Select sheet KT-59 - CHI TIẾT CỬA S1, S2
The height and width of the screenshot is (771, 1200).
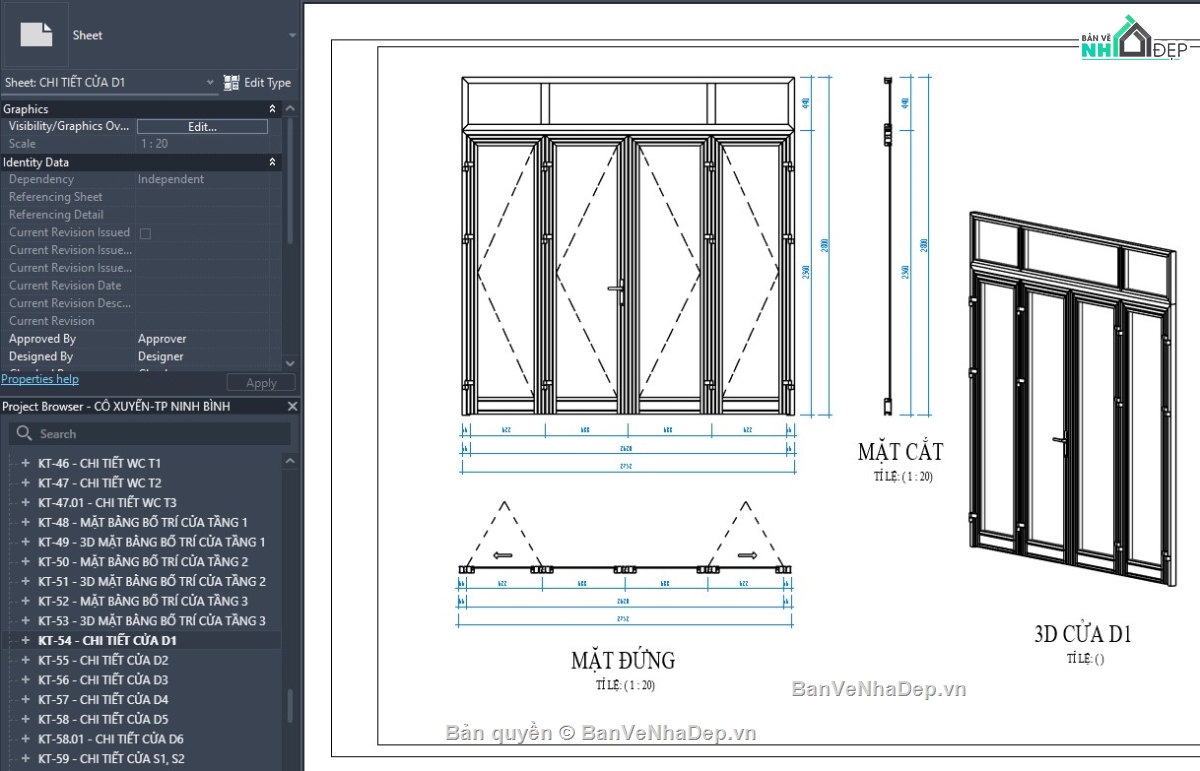111,759
